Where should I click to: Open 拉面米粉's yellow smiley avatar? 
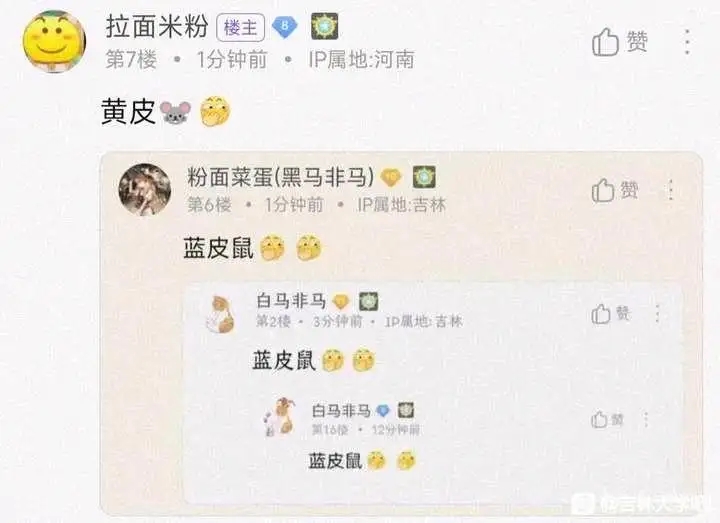(54, 41)
